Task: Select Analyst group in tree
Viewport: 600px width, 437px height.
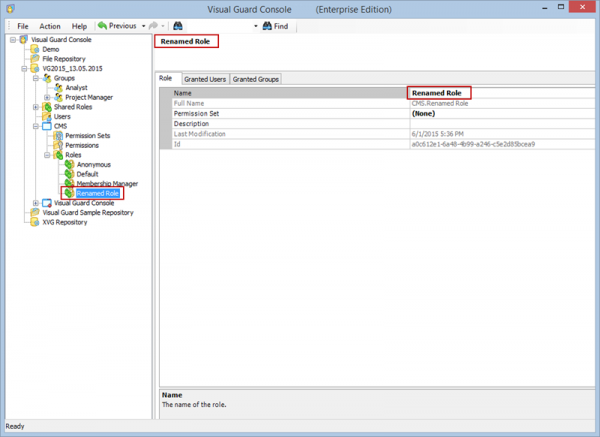Action: (76, 88)
